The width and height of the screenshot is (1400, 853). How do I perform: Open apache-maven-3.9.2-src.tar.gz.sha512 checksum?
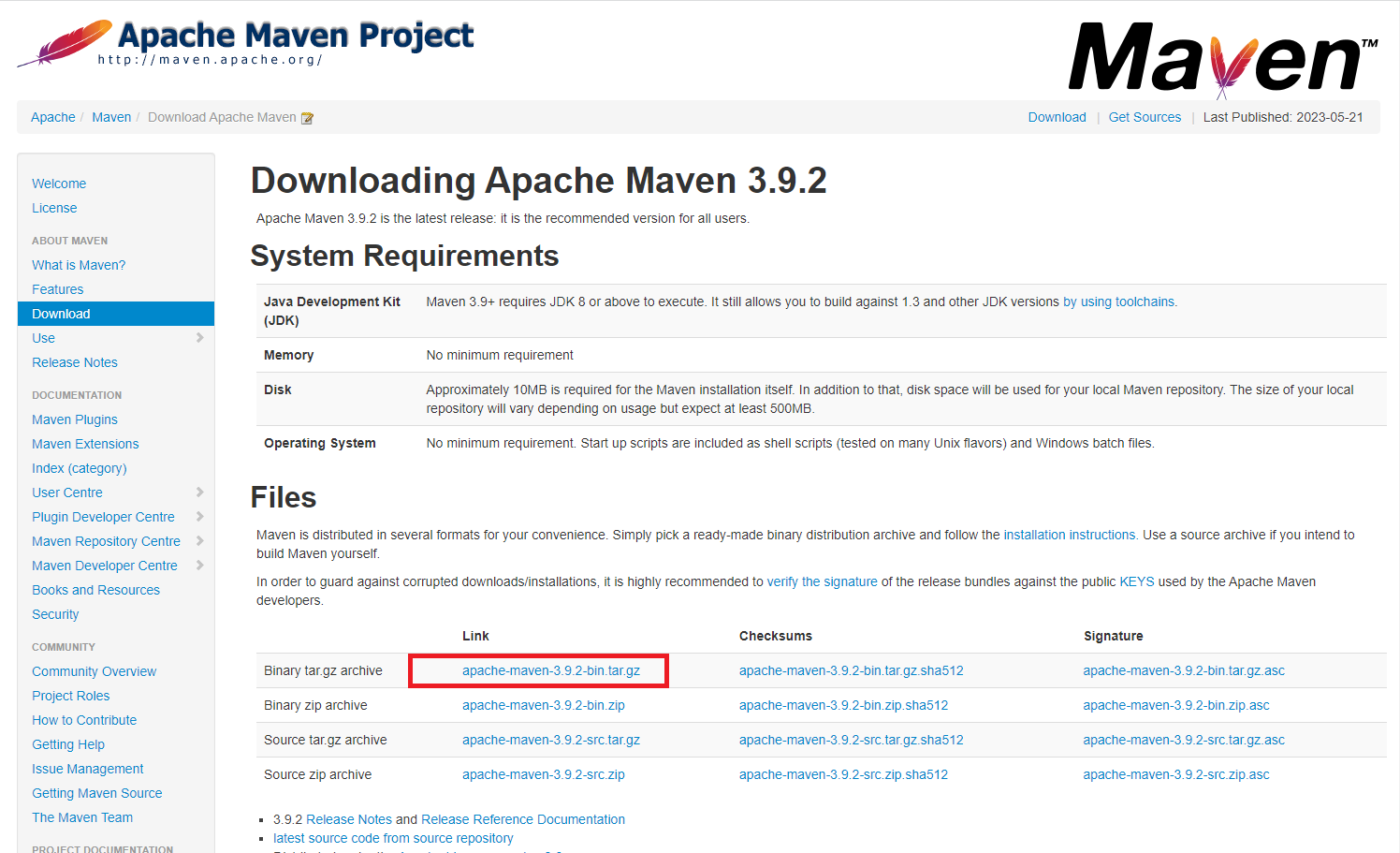pyautogui.click(x=852, y=740)
